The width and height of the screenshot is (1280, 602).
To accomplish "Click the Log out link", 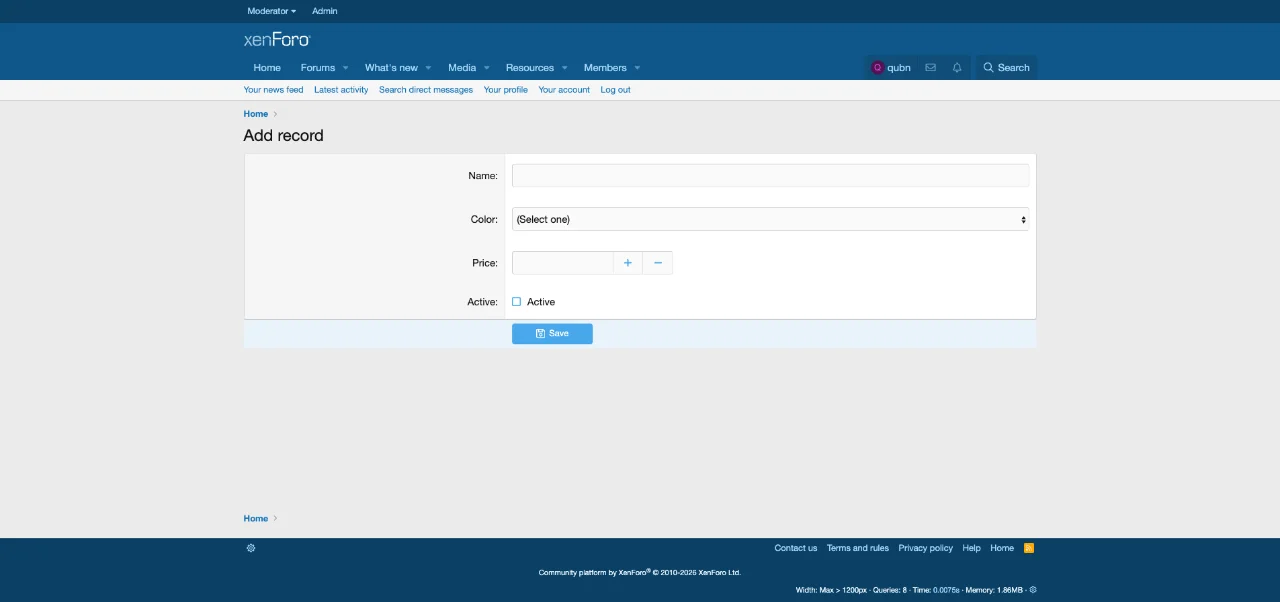I will [x=615, y=90].
